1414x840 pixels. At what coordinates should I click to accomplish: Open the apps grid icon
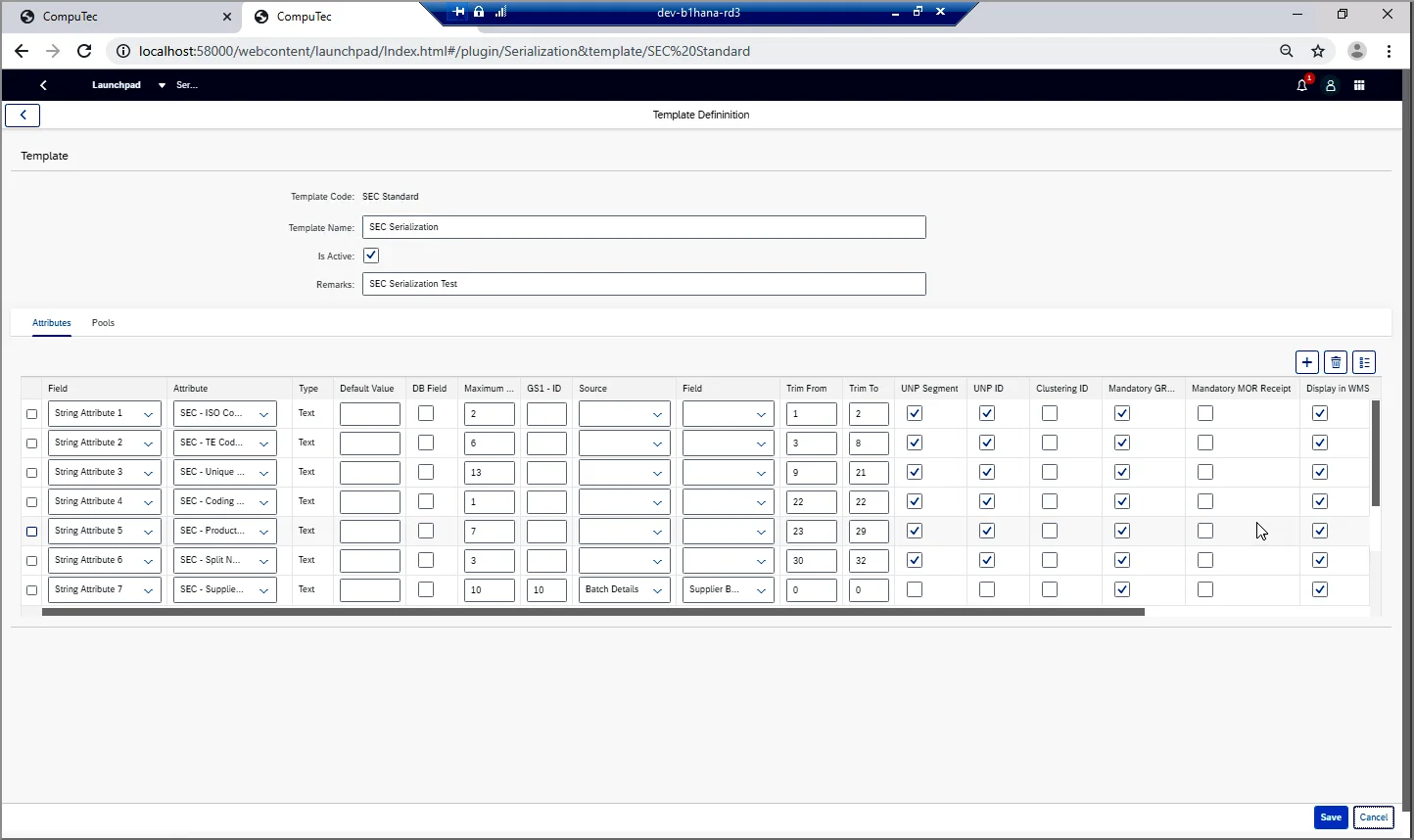(x=1359, y=85)
